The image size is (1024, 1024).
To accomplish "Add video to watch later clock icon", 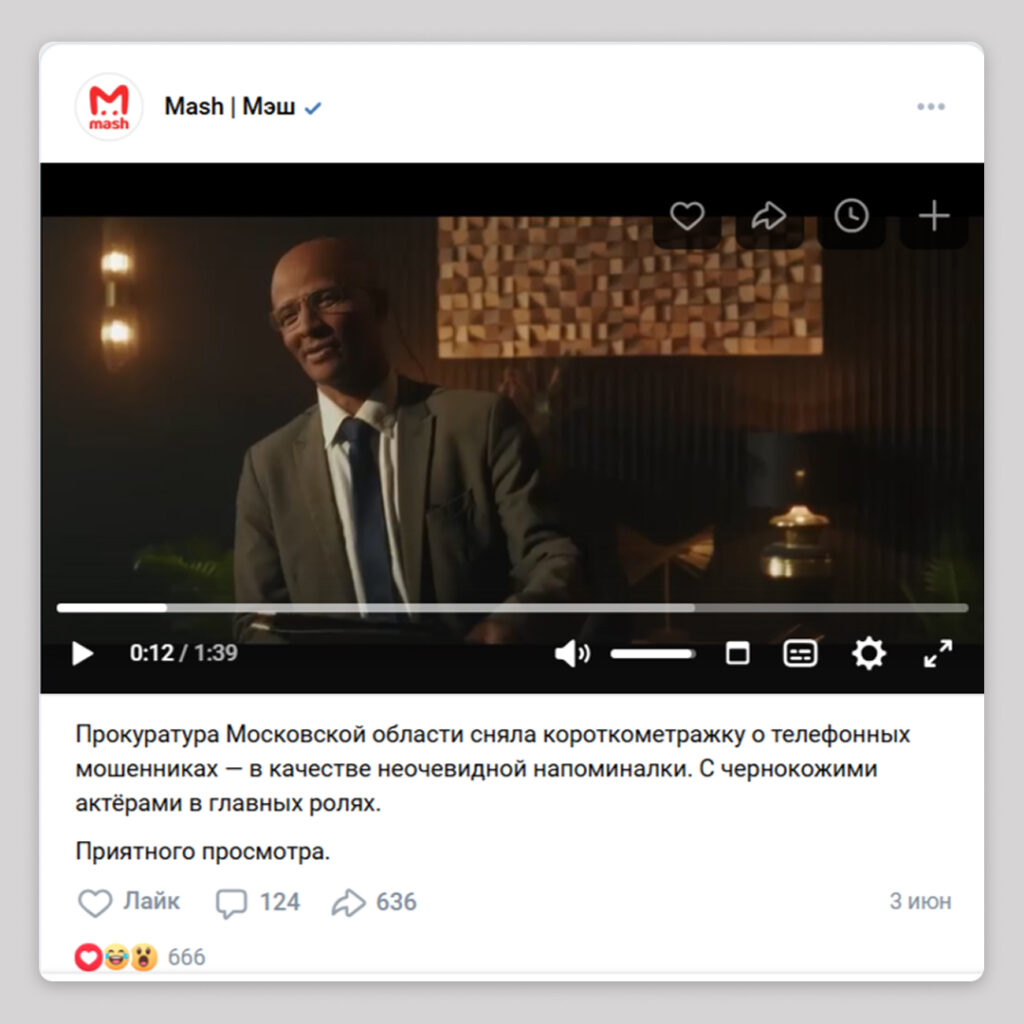I will pyautogui.click(x=851, y=216).
